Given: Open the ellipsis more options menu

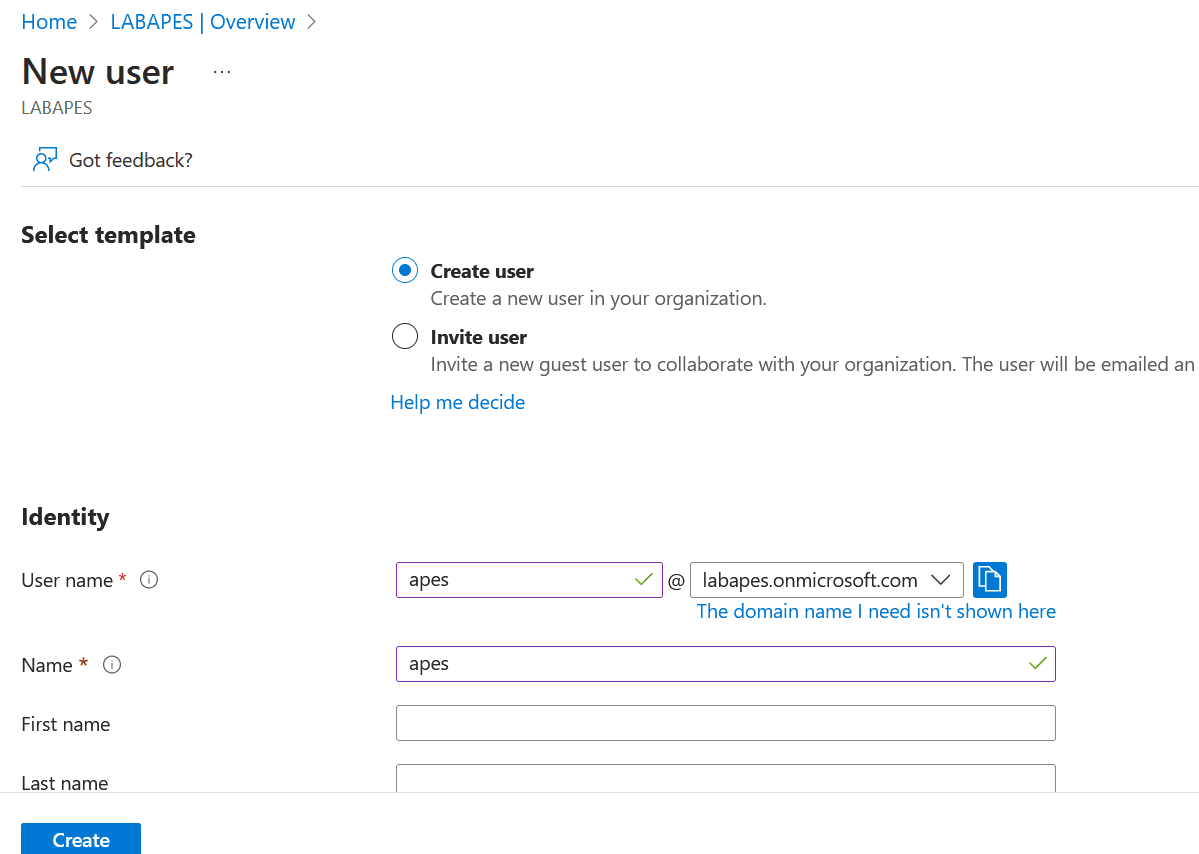Looking at the screenshot, I should click(222, 72).
